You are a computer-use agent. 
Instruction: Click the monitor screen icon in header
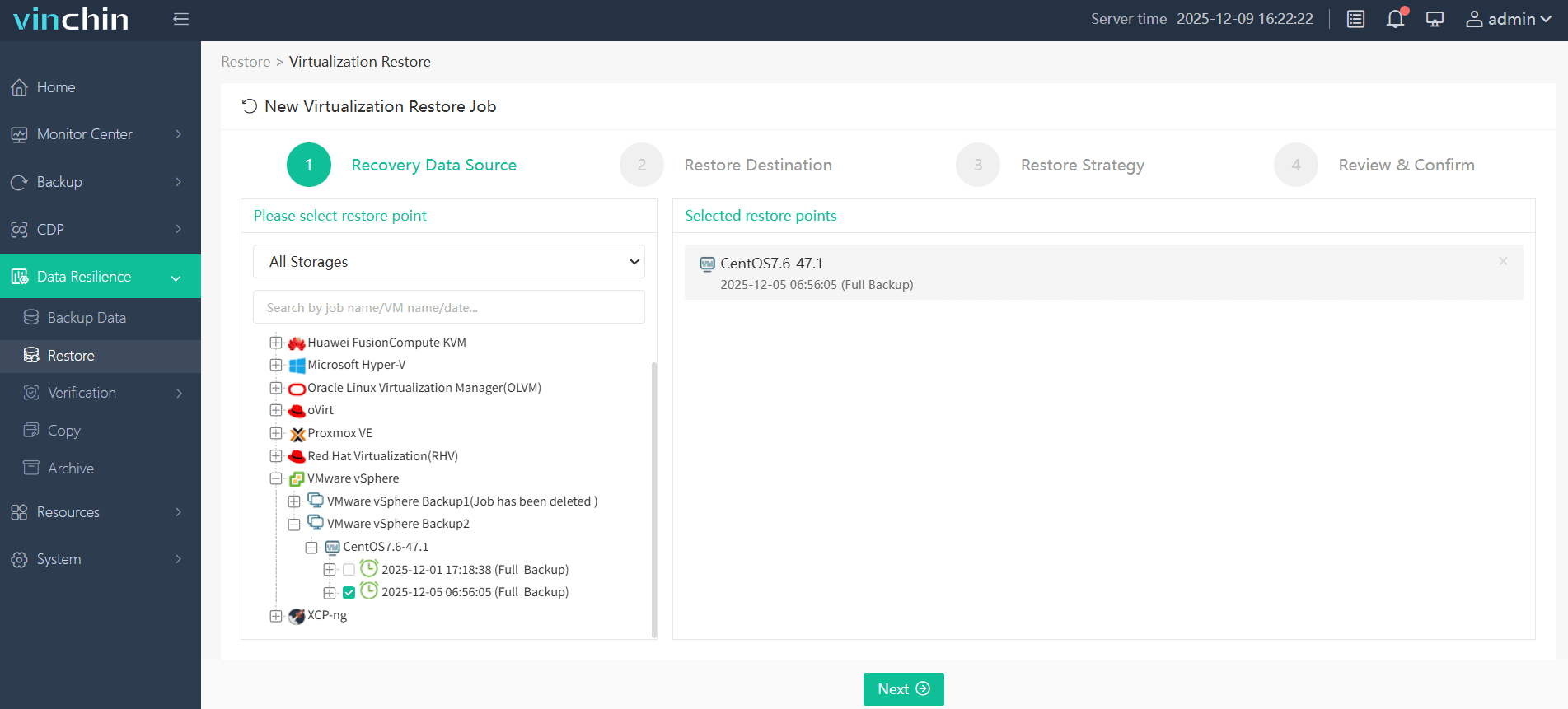pos(1435,19)
